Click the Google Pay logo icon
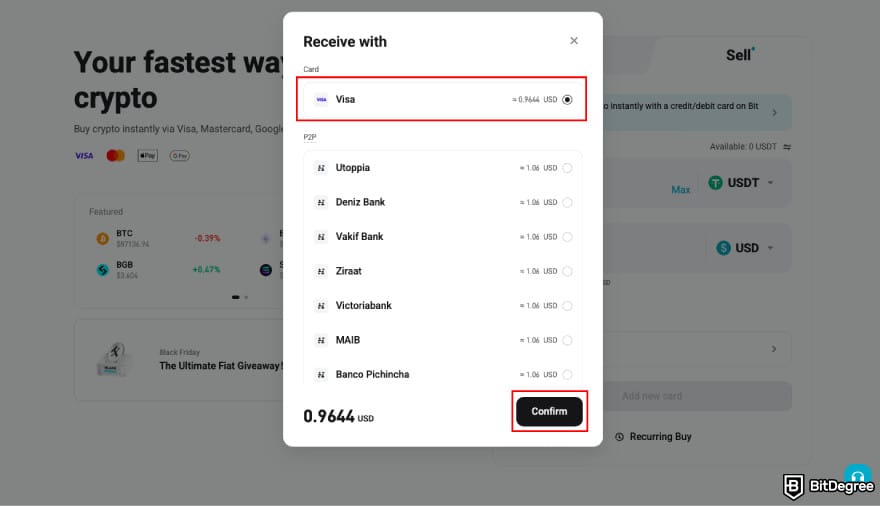880x506 pixels. (180, 155)
